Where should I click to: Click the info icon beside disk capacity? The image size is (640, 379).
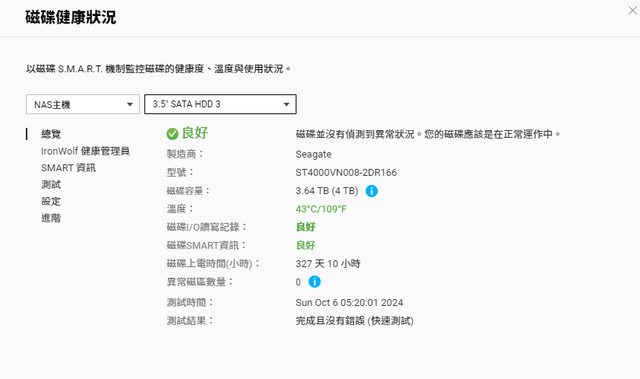pos(371,191)
